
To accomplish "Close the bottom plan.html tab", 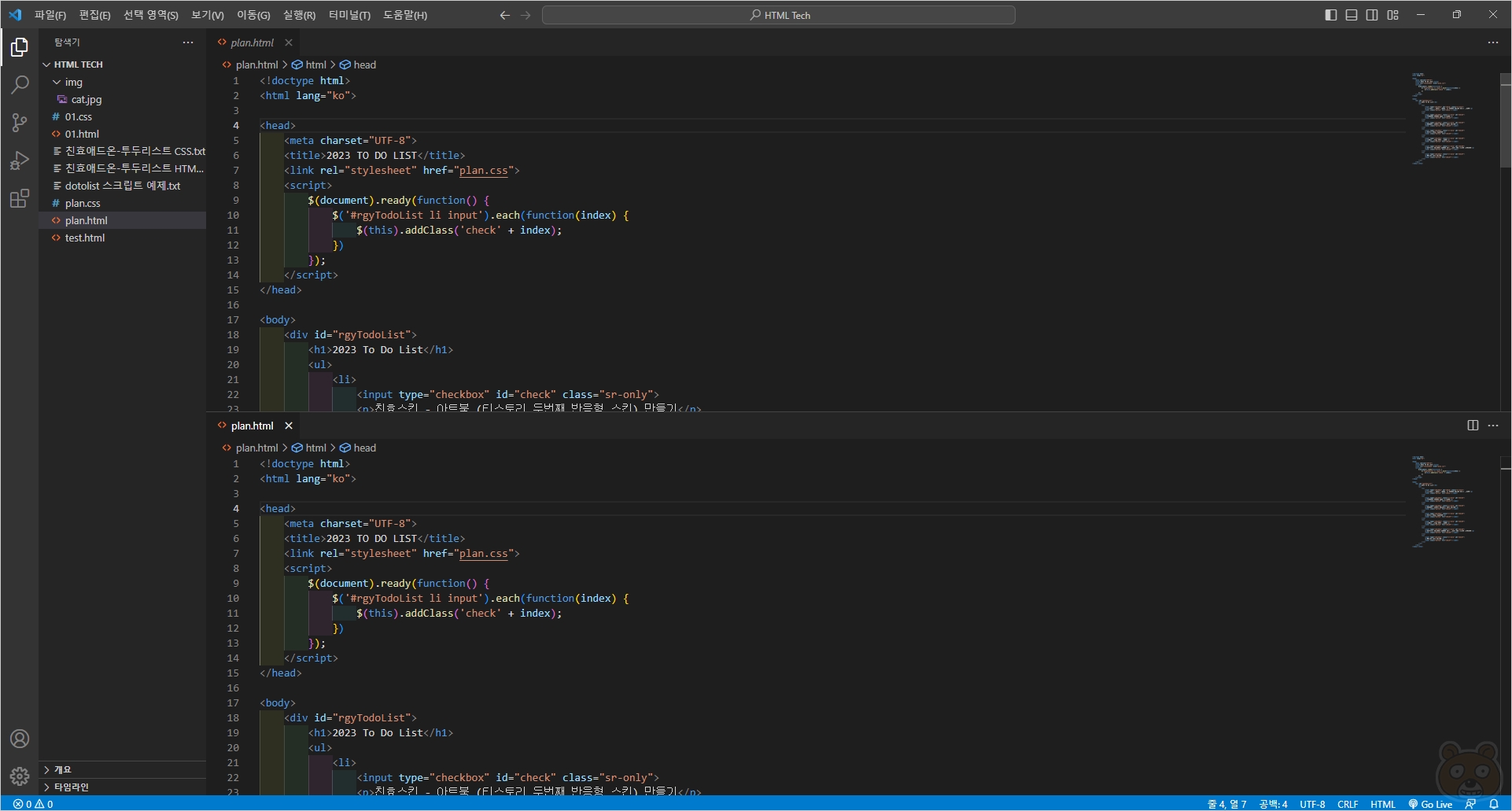I will (289, 426).
